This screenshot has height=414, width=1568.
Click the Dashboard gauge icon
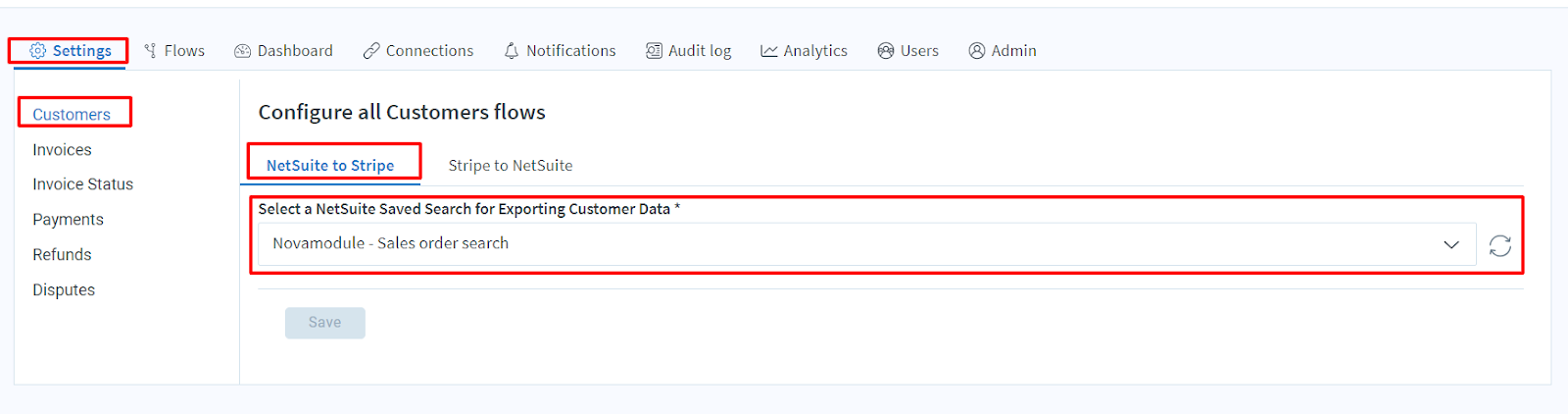coord(242,51)
